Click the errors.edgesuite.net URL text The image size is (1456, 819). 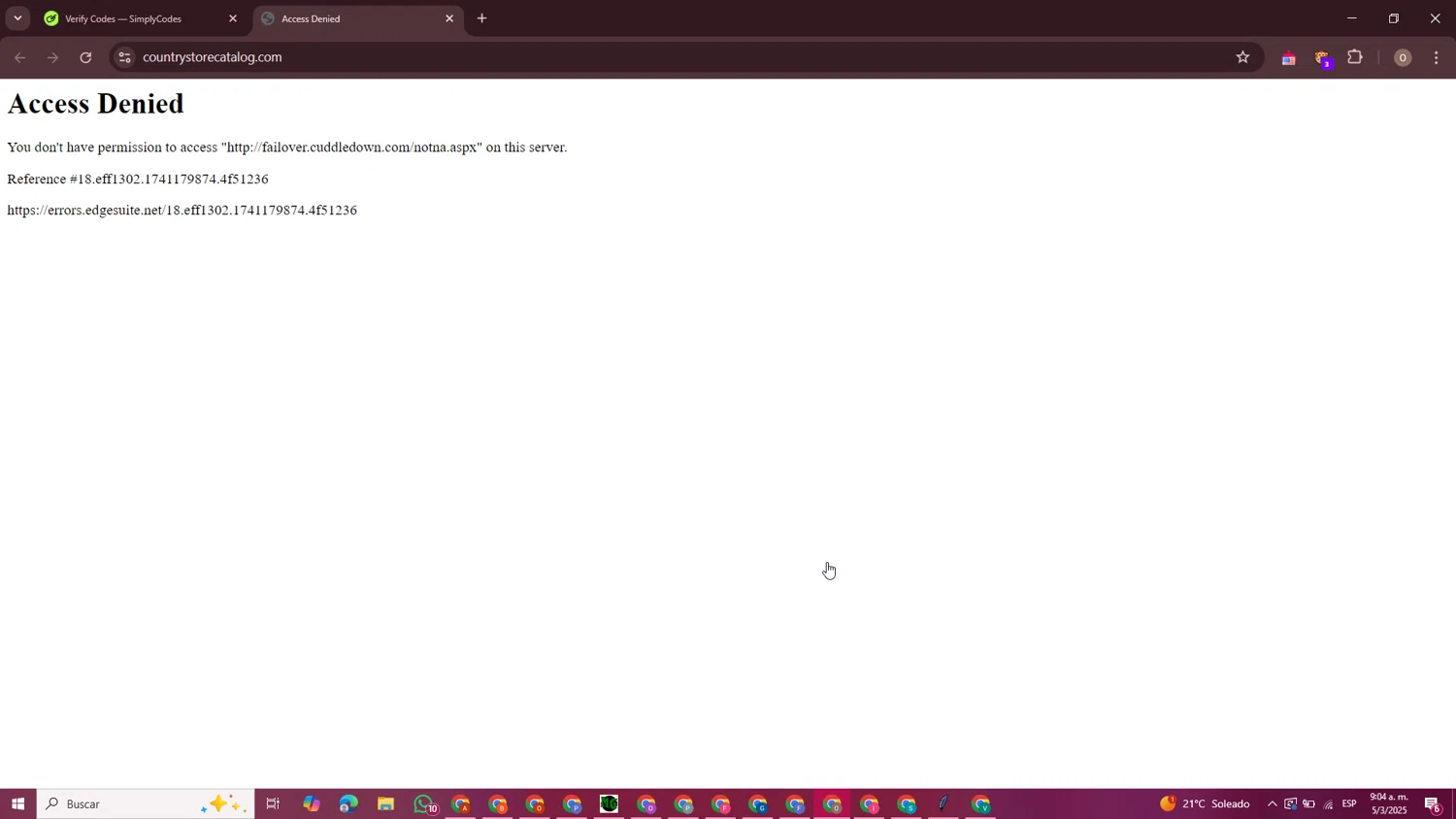coord(182,210)
